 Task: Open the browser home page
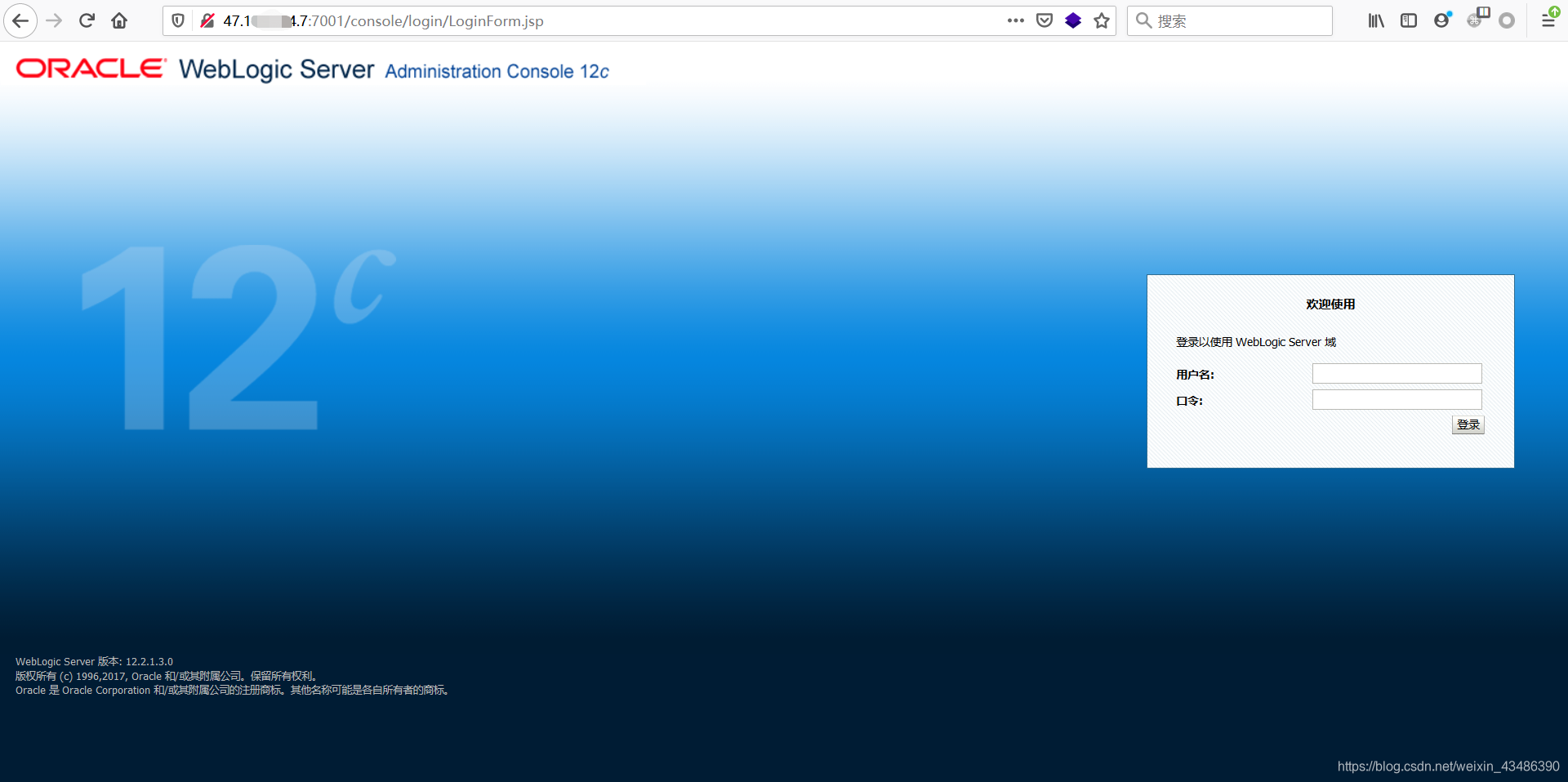point(119,20)
